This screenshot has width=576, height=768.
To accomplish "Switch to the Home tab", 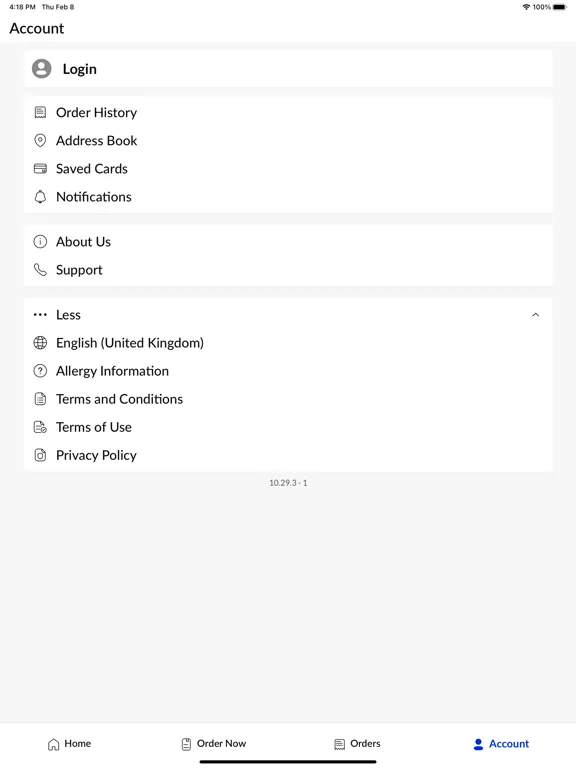I will 69,744.
